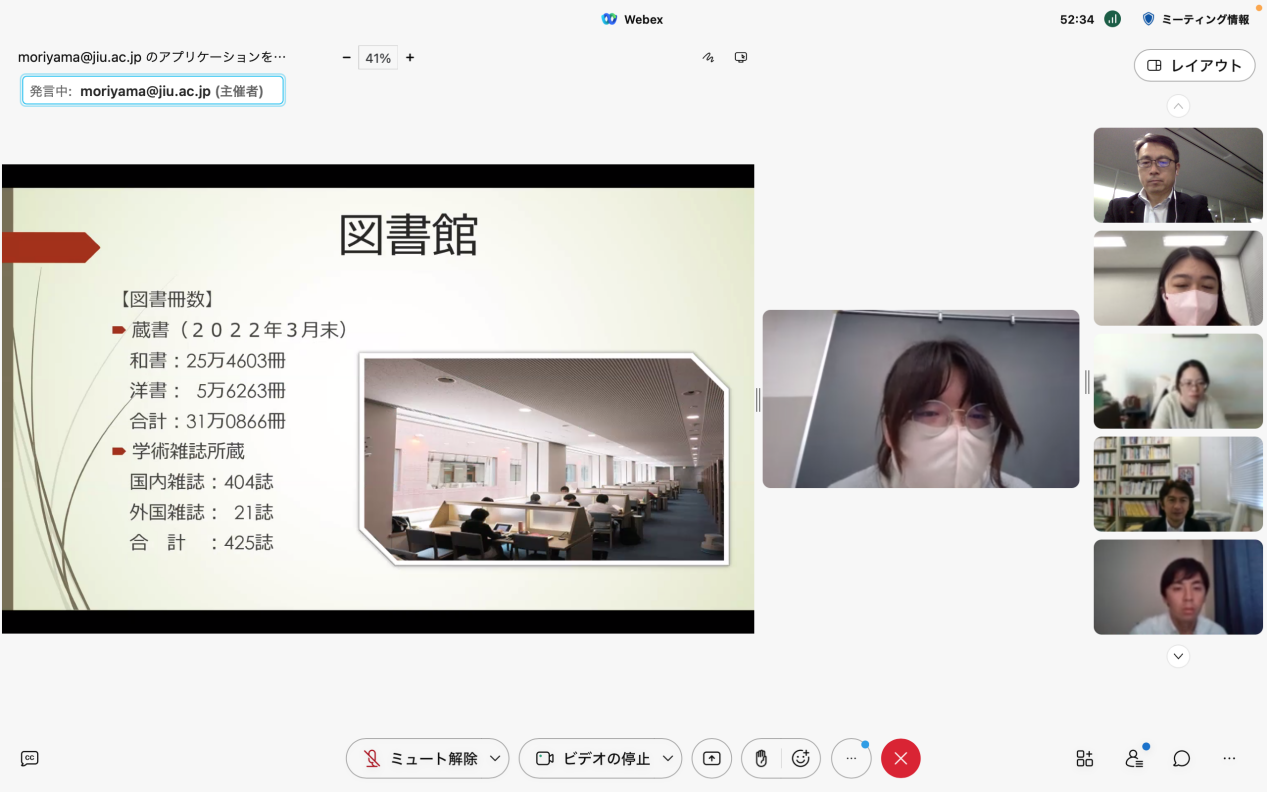The height and width of the screenshot is (792, 1267).
Task: Click the share content icon
Action: point(711,758)
